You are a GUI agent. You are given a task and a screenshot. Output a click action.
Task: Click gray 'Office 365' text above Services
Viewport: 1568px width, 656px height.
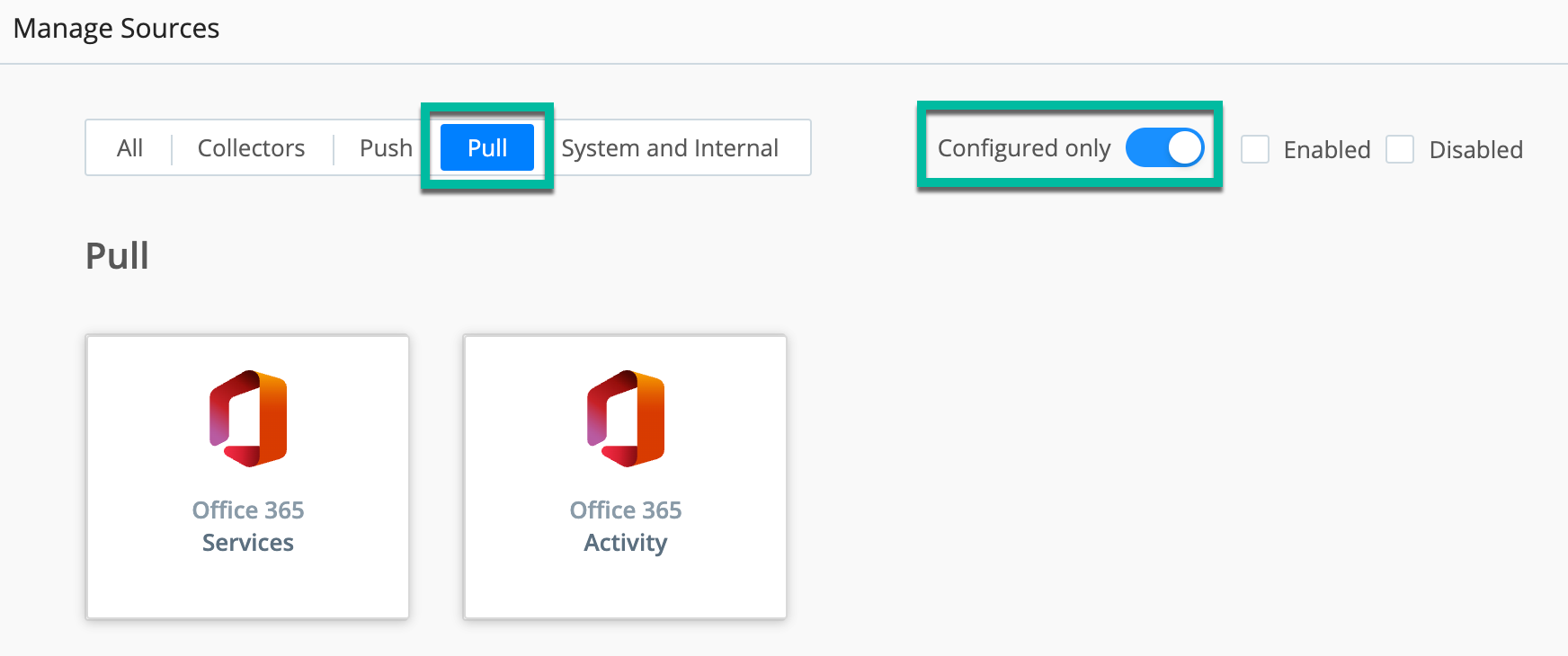248,510
